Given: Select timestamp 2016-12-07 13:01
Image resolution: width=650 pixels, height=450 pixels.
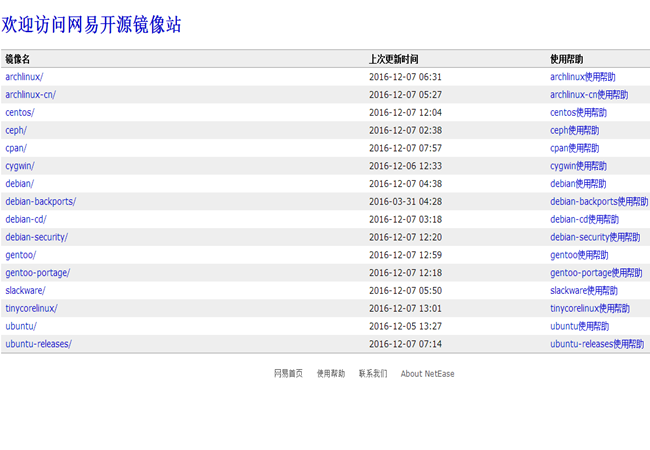Looking at the screenshot, I should coord(405,308).
